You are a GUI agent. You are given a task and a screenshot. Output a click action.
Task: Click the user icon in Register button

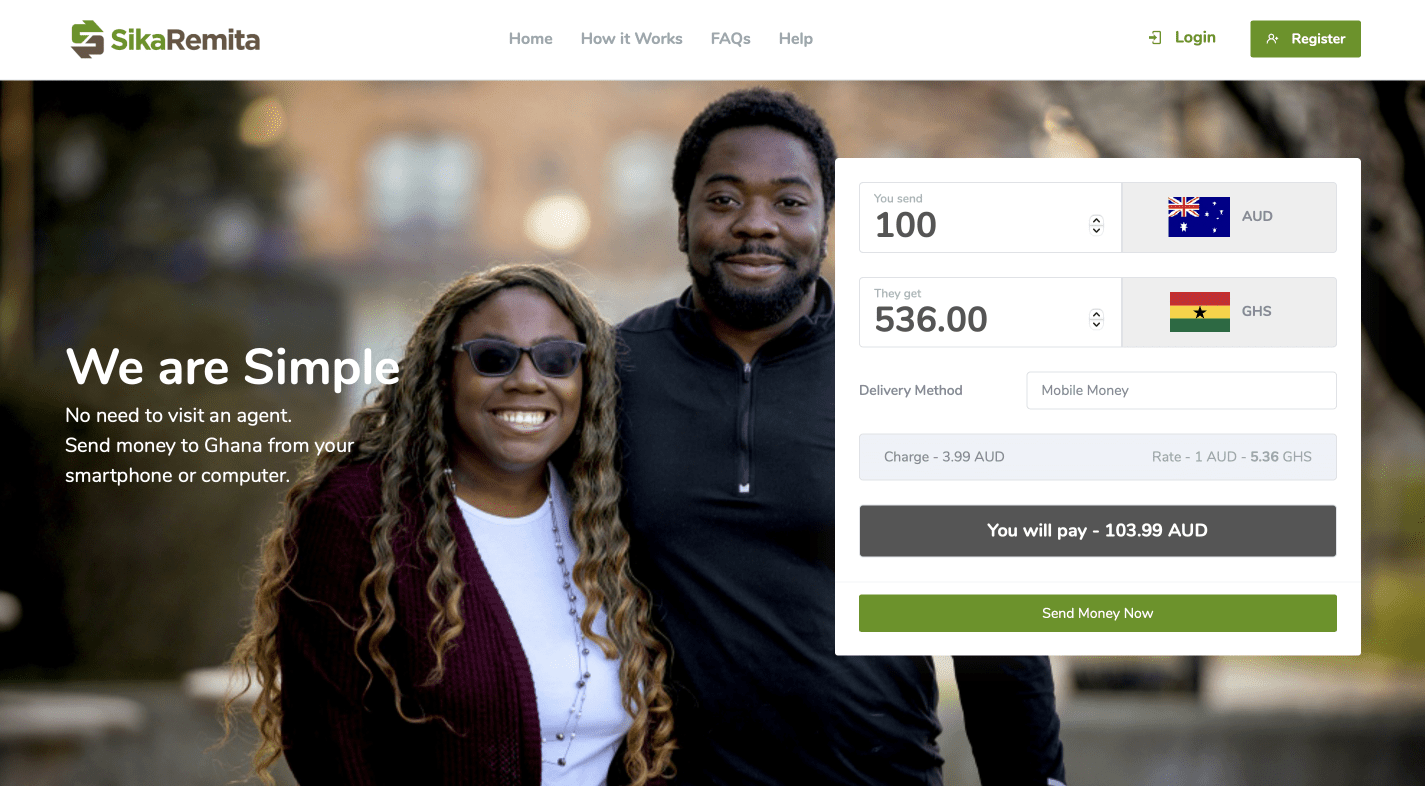tap(1272, 39)
